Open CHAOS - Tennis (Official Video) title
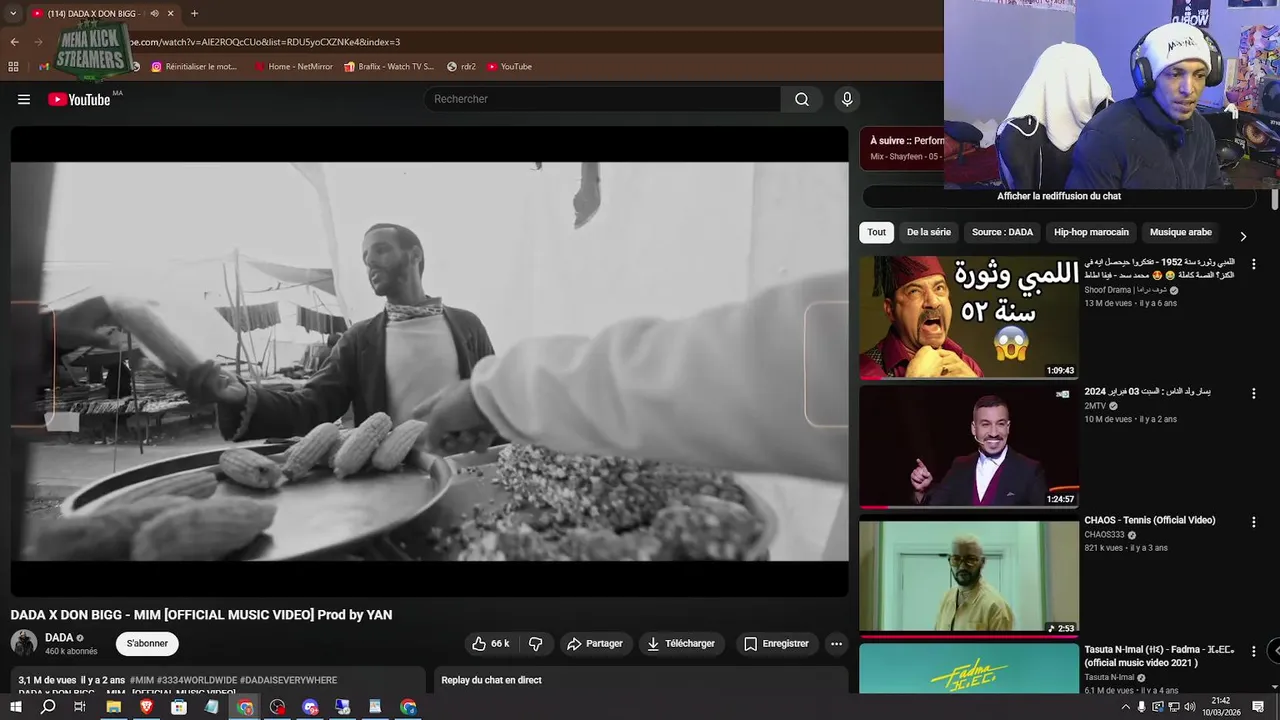This screenshot has height=720, width=1280. [x=1150, y=520]
